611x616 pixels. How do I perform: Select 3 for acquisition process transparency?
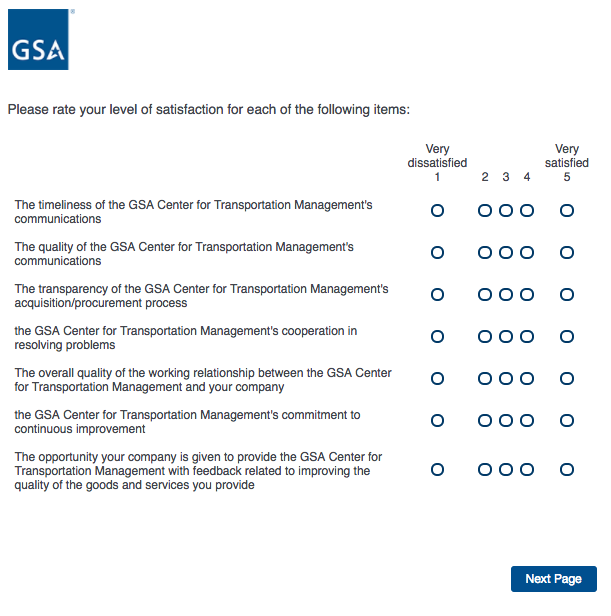506,295
